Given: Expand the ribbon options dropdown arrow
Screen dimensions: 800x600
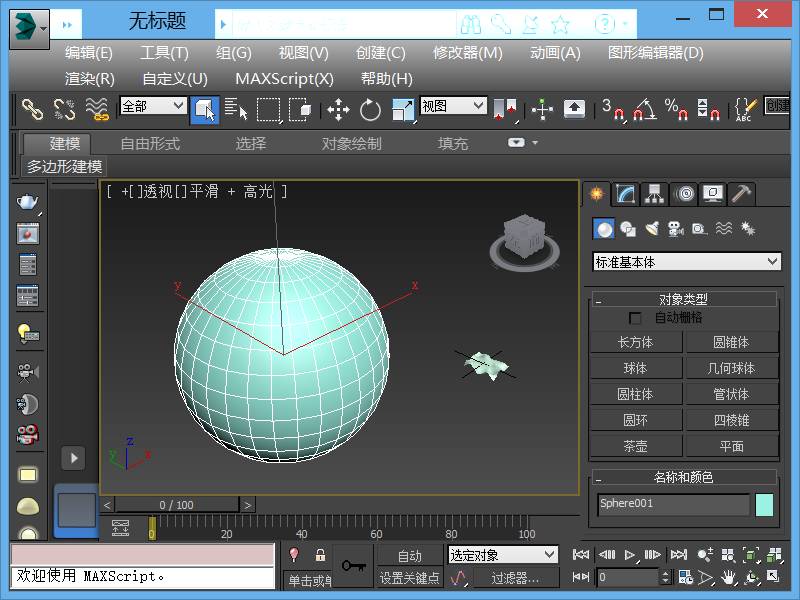Looking at the screenshot, I should [535, 143].
